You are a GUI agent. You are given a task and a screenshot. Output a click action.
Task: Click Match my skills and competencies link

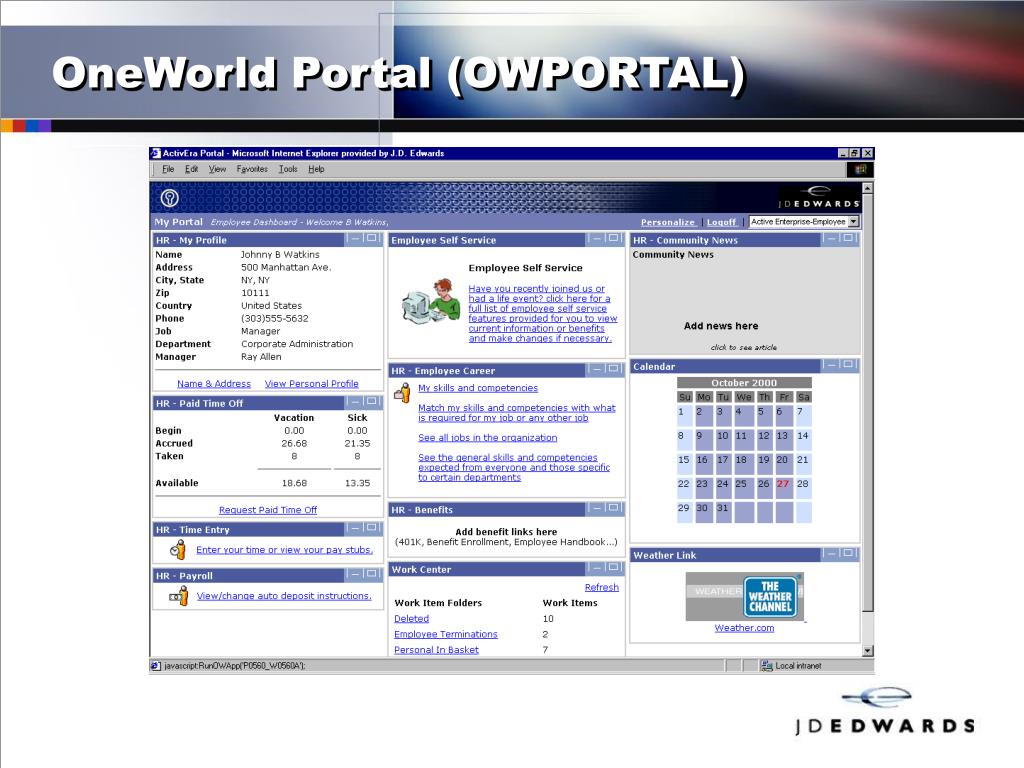point(517,413)
